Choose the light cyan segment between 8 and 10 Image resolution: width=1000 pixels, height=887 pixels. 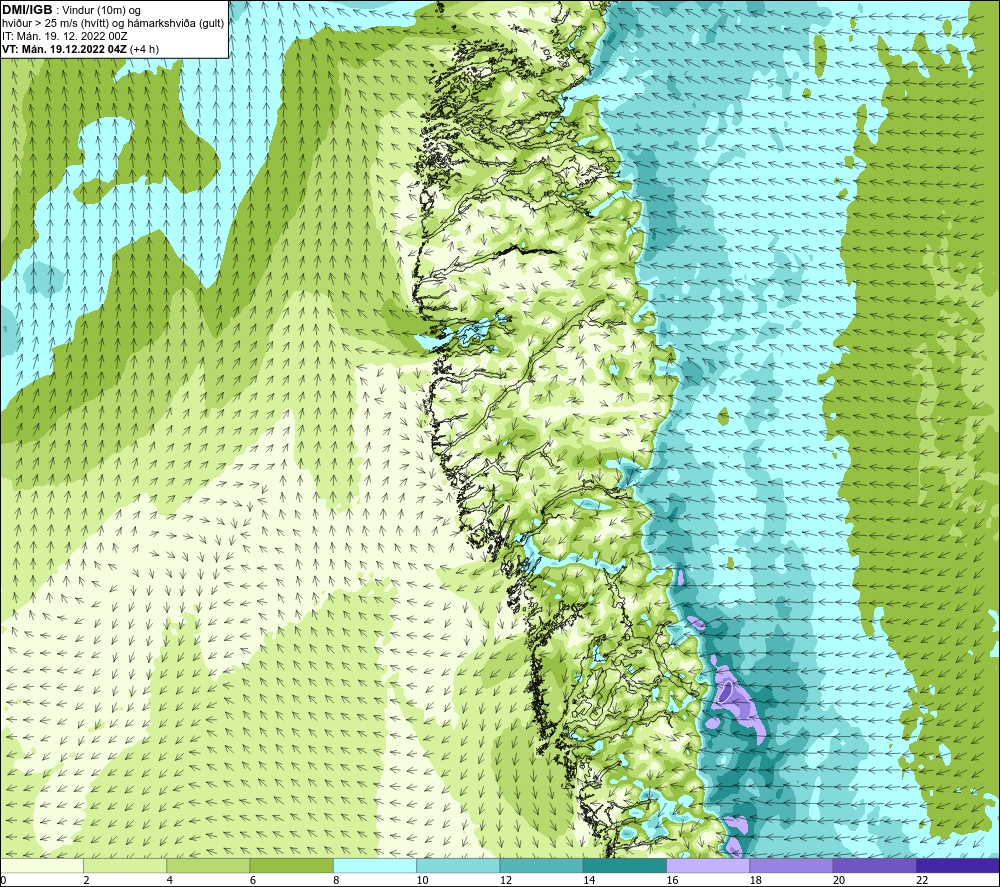tap(375, 865)
